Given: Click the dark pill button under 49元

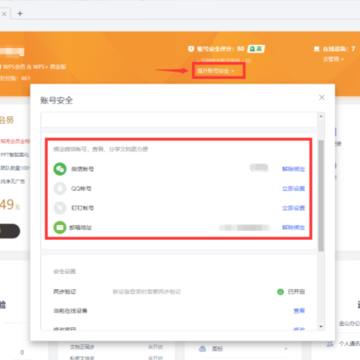Looking at the screenshot, I should click(9, 231).
